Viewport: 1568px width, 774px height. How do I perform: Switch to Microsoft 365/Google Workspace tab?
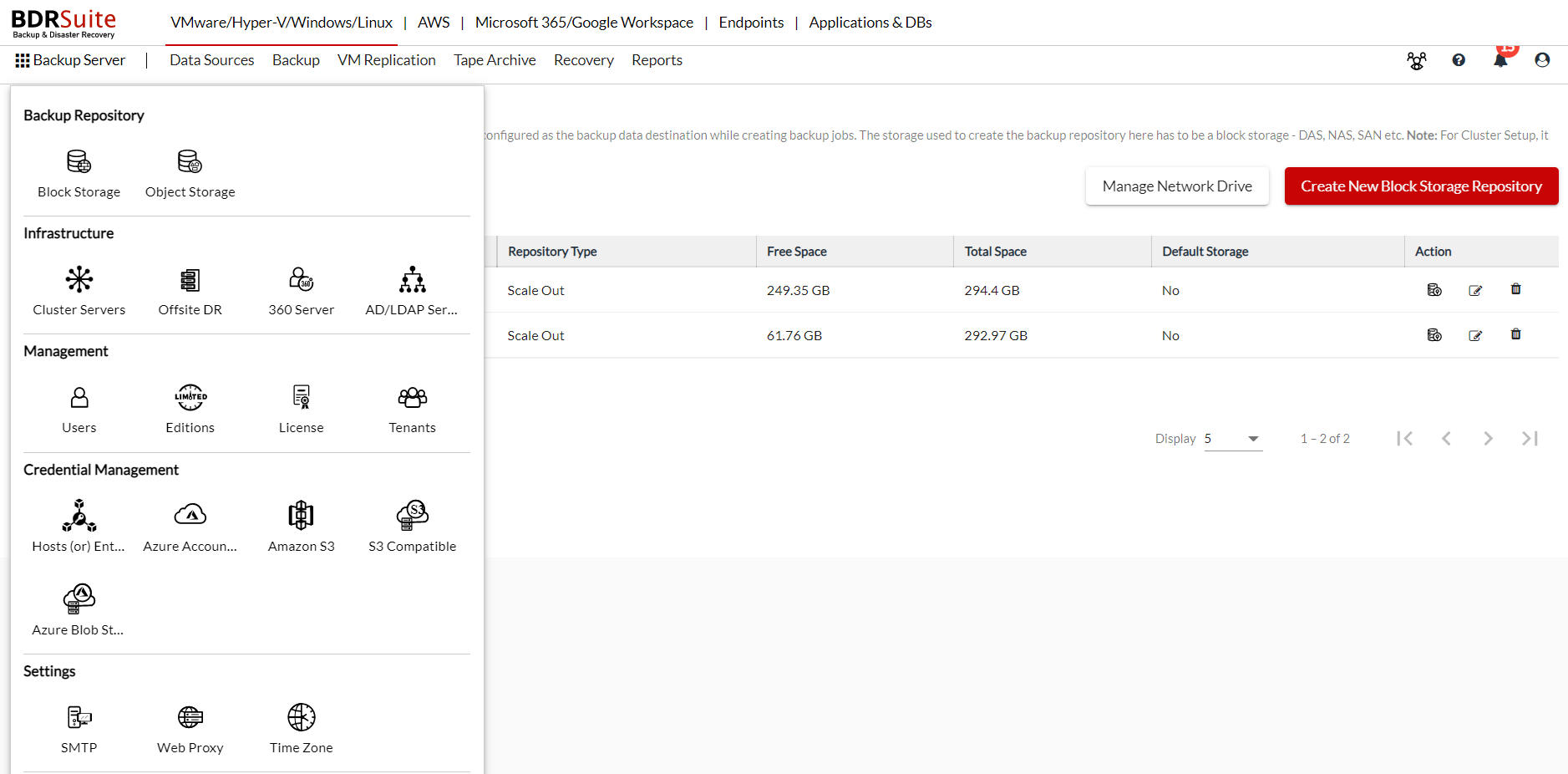click(584, 23)
